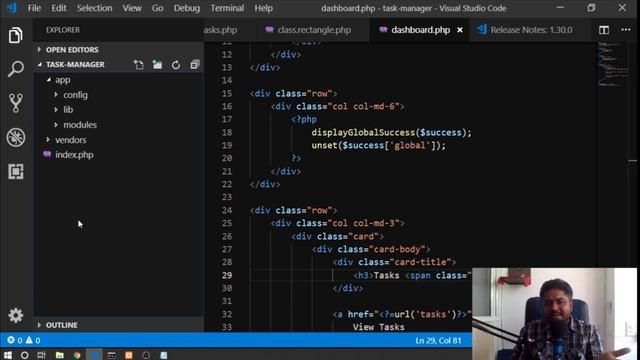This screenshot has height=360, width=640.
Task: Close the dashboard.php tab
Action: 460,30
